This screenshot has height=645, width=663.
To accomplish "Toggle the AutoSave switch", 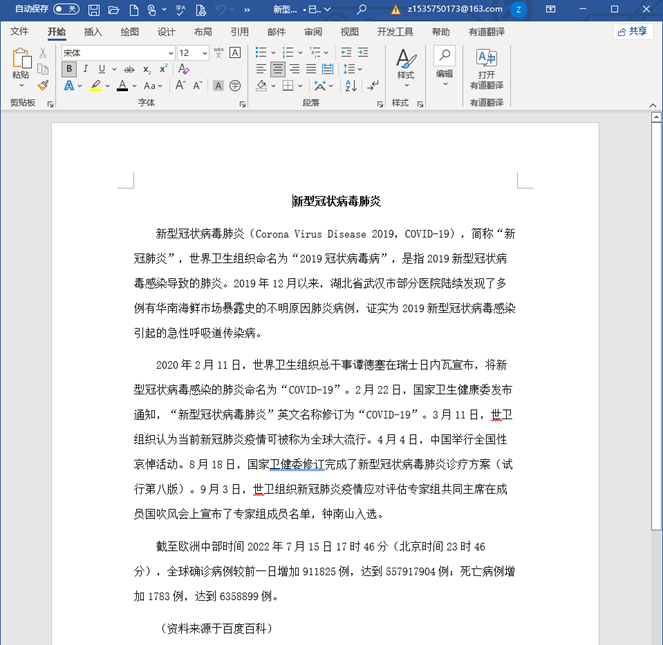I will 66,9.
